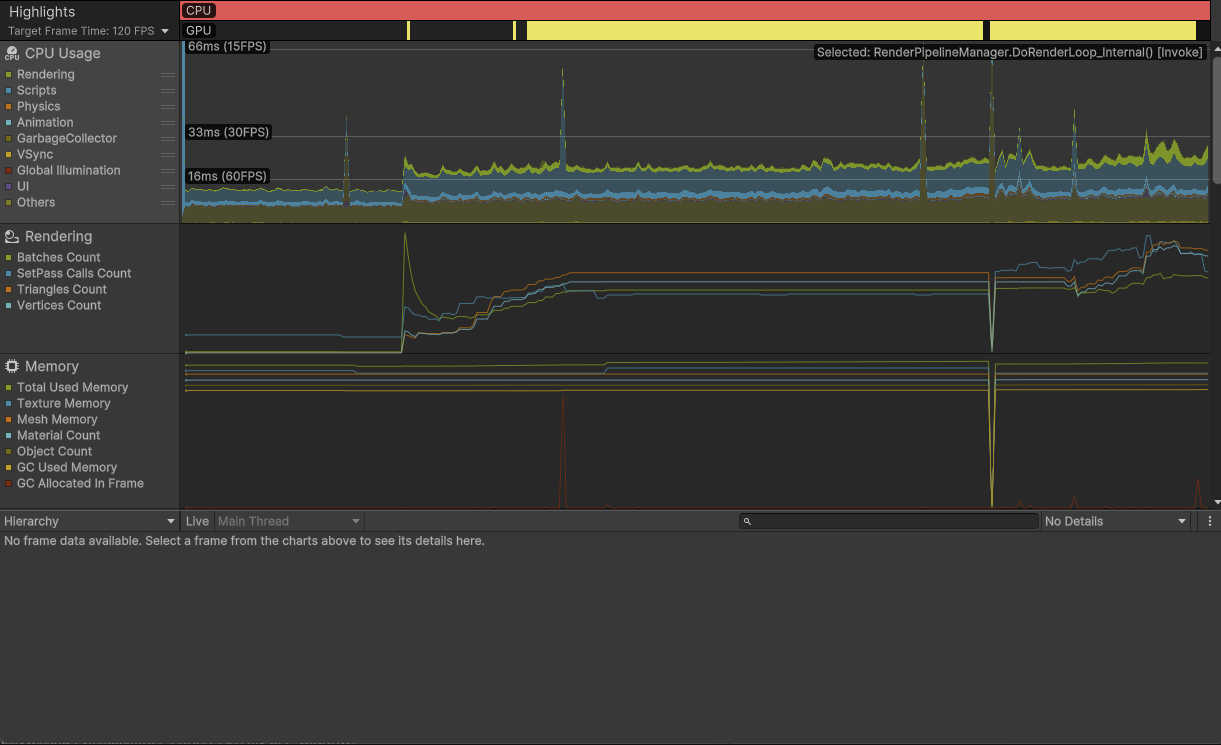This screenshot has width=1221, height=745.
Task: Click the reorder handle beside VSync
Action: (168, 155)
